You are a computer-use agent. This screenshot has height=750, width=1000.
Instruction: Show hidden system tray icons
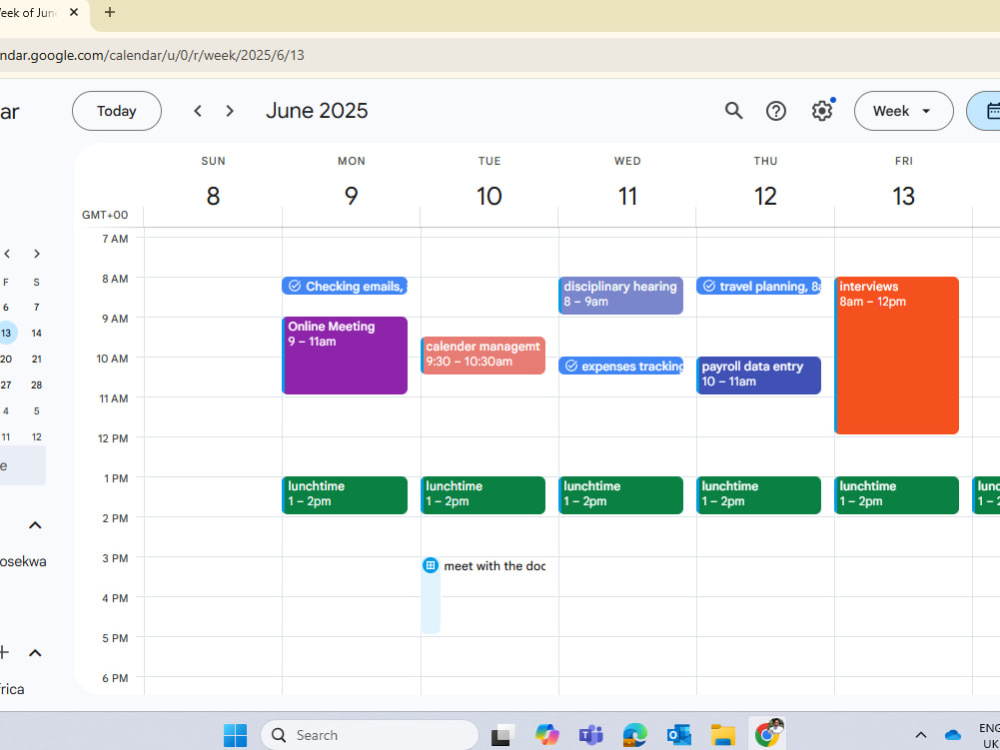click(x=921, y=735)
